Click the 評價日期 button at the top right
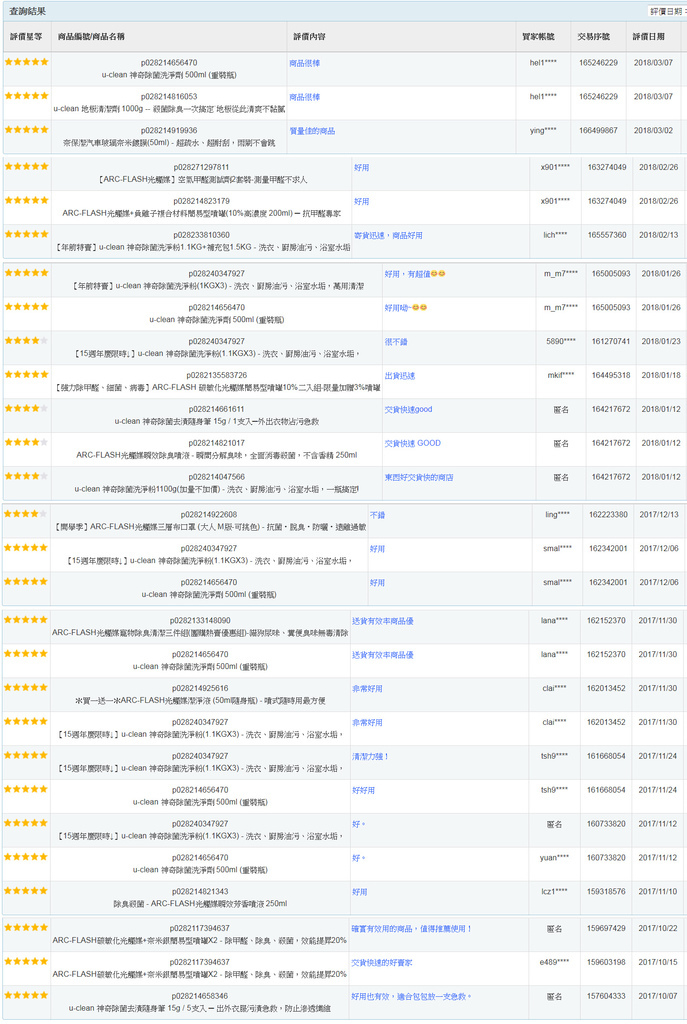The height and width of the screenshot is (1024, 687). click(x=667, y=11)
